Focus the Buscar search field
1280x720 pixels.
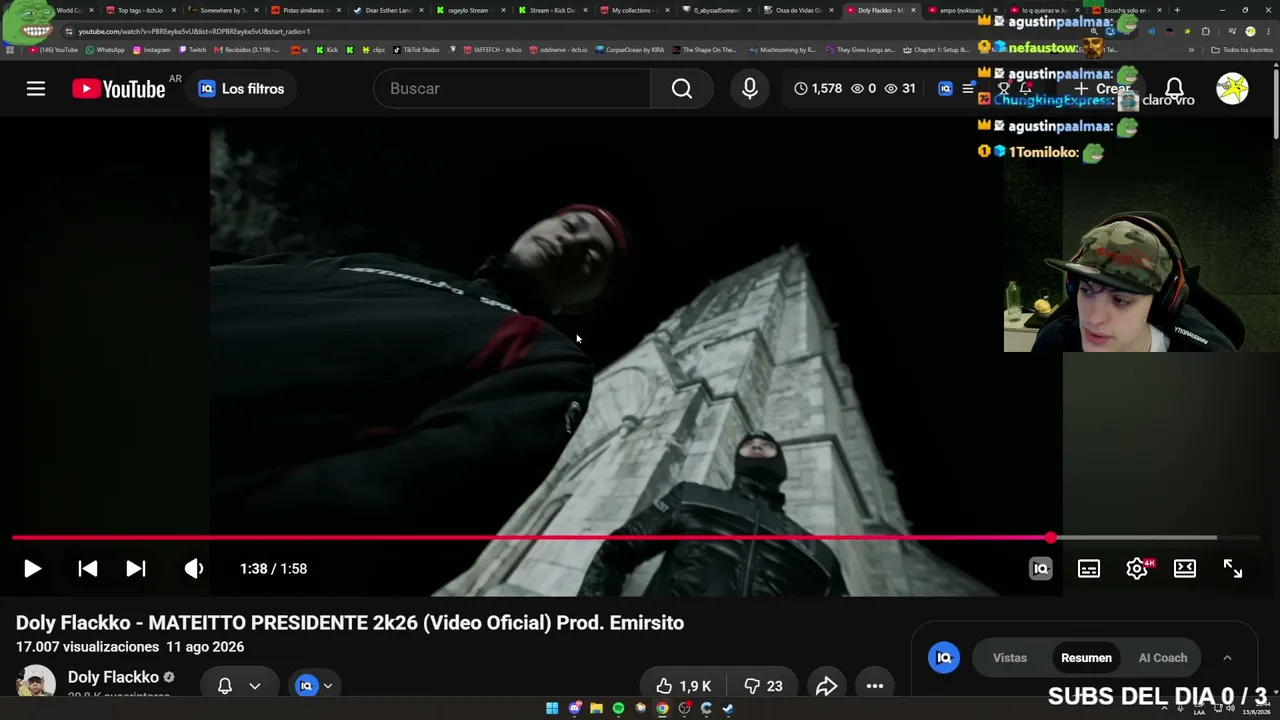[x=512, y=89]
